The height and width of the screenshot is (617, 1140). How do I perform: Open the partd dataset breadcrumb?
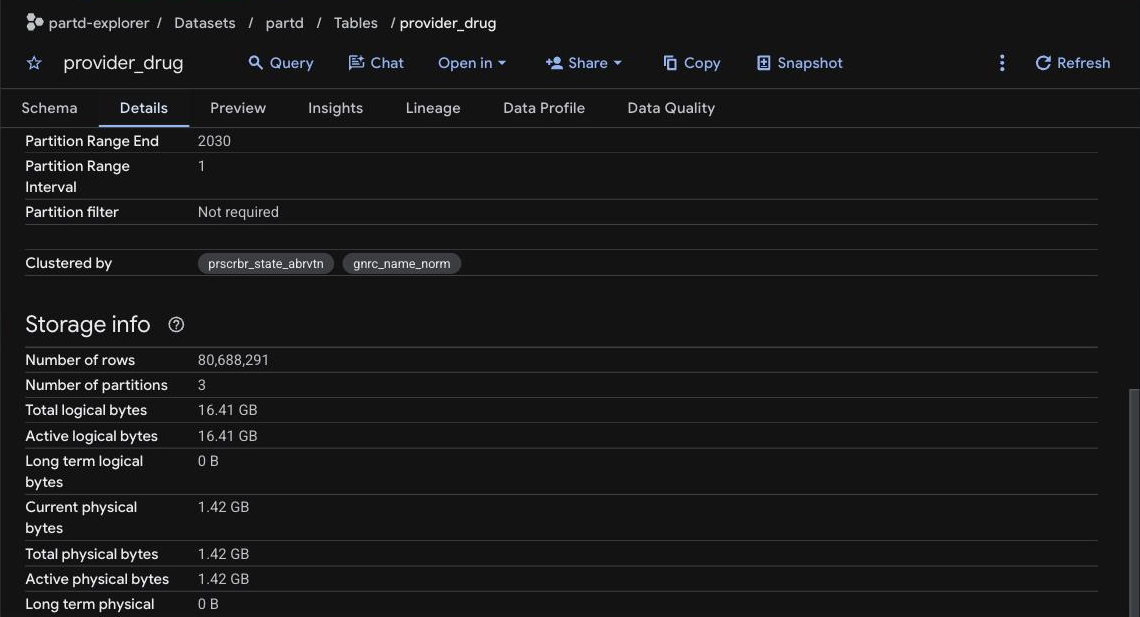(x=284, y=23)
